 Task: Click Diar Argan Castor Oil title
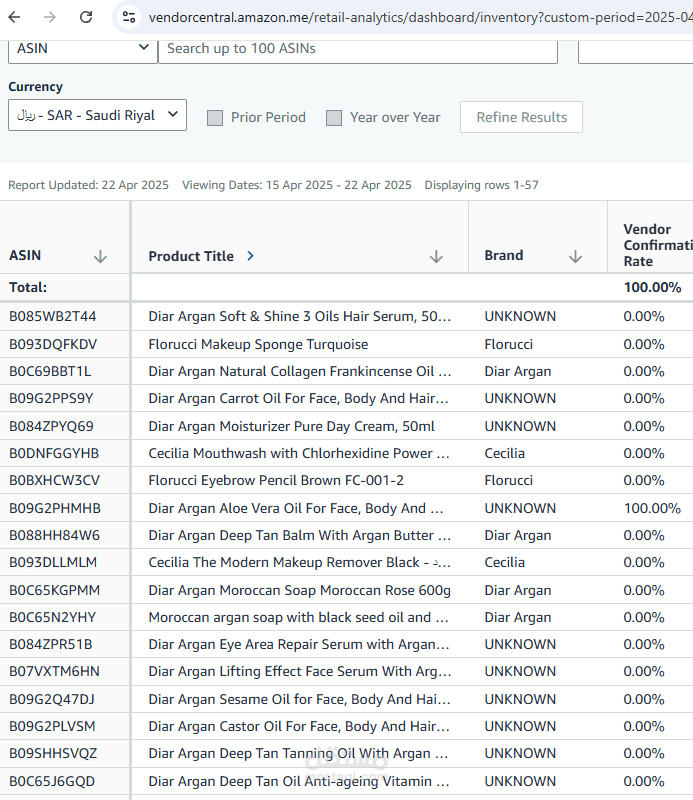coord(299,727)
